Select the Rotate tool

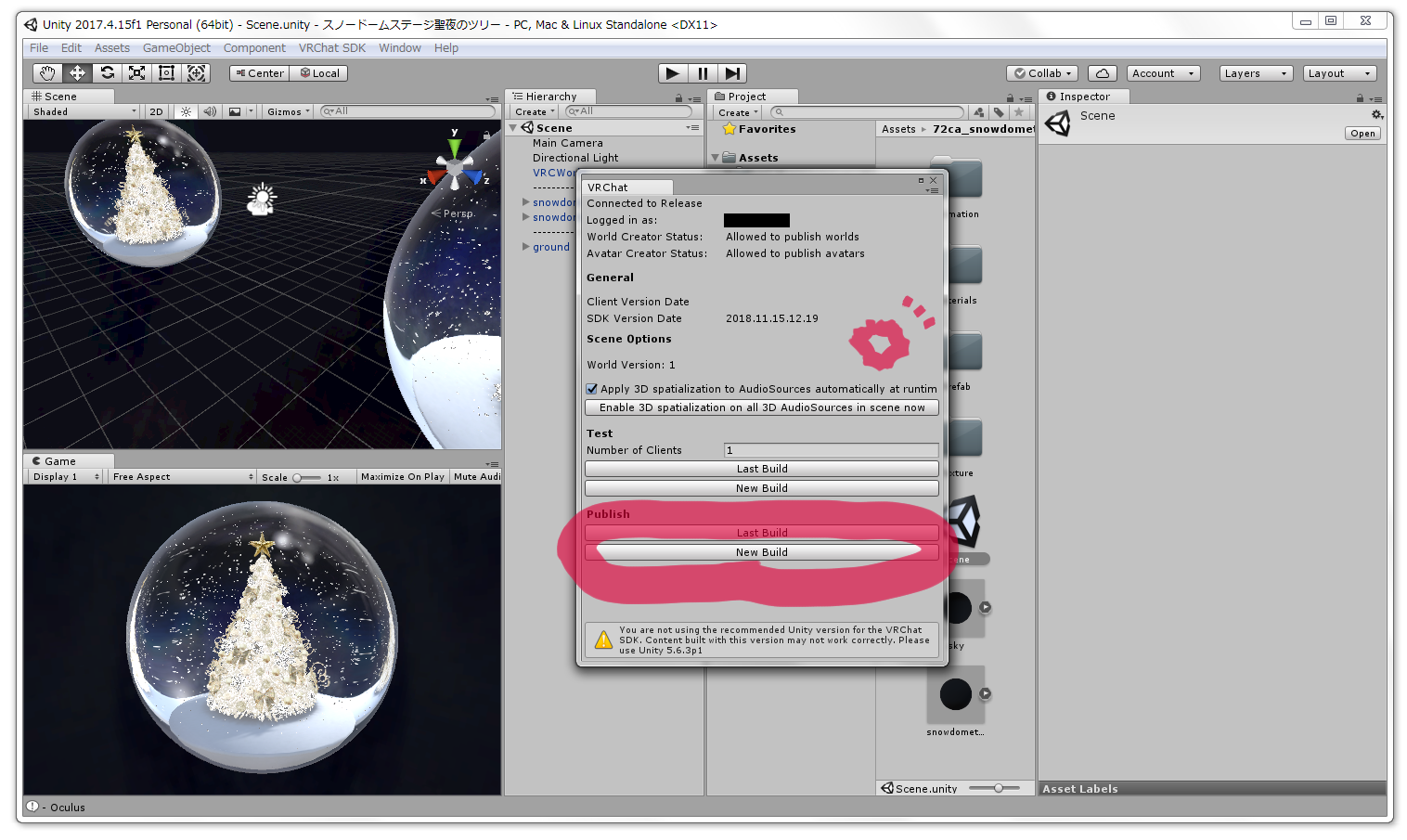tap(107, 73)
